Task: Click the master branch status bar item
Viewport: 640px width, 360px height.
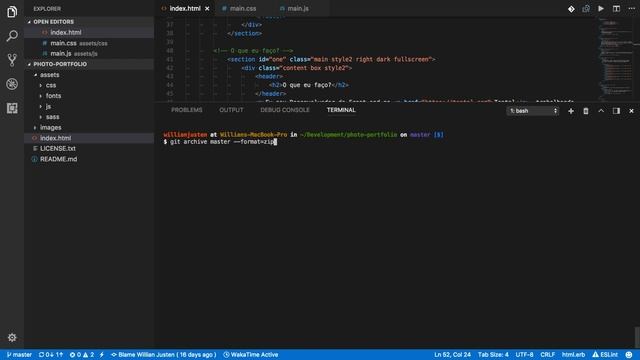Action: tap(19, 355)
